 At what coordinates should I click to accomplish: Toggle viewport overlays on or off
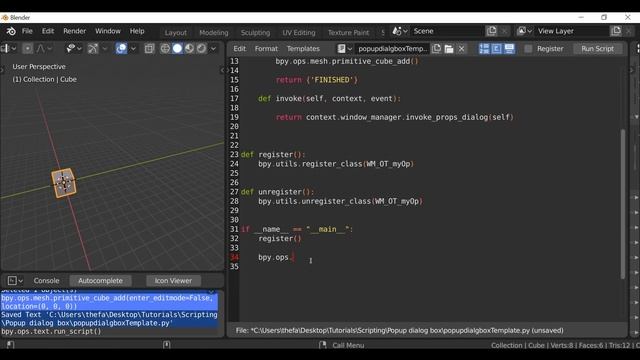pyautogui.click(x=121, y=49)
